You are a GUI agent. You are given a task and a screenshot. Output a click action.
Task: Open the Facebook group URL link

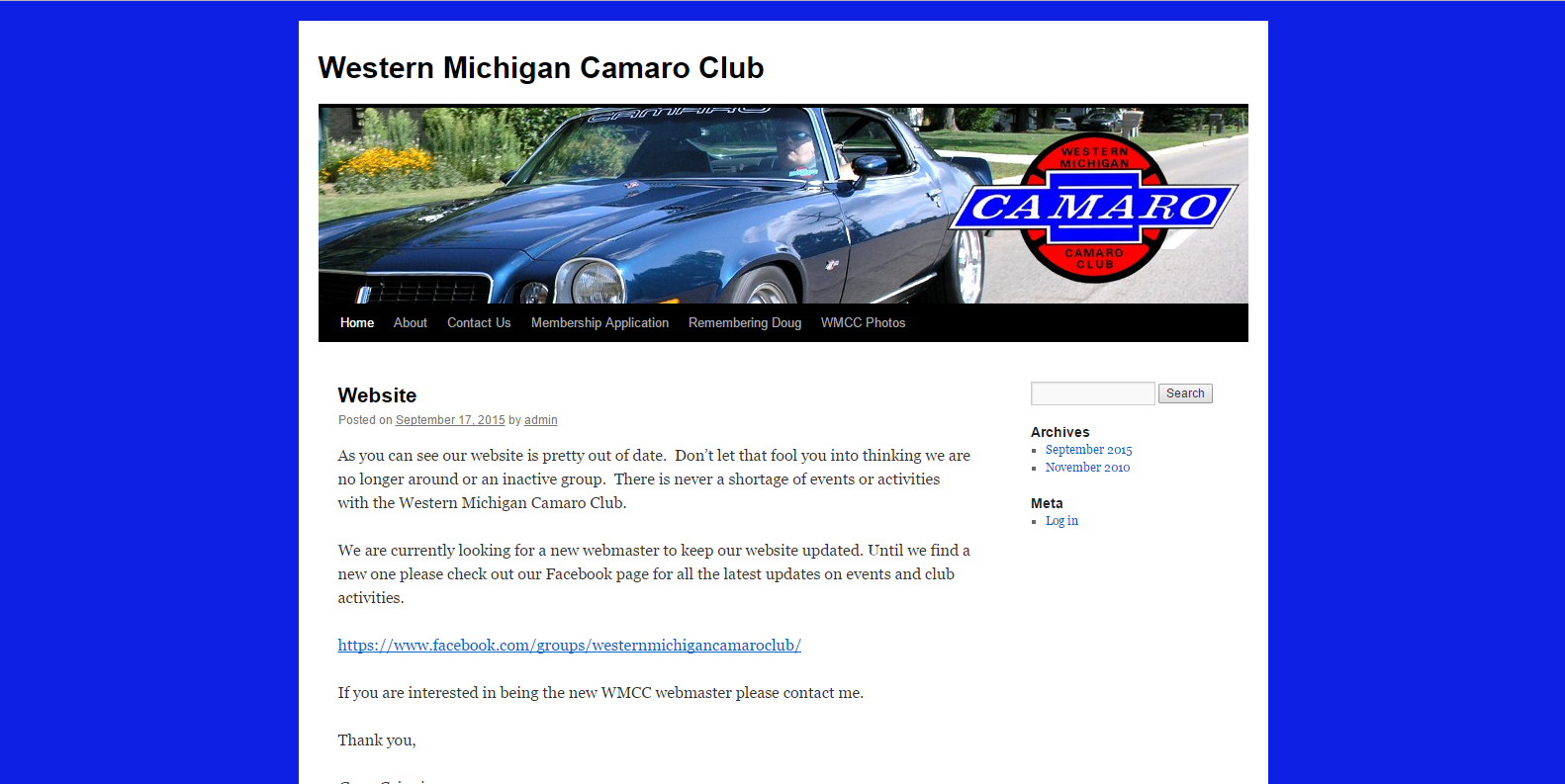pos(569,646)
